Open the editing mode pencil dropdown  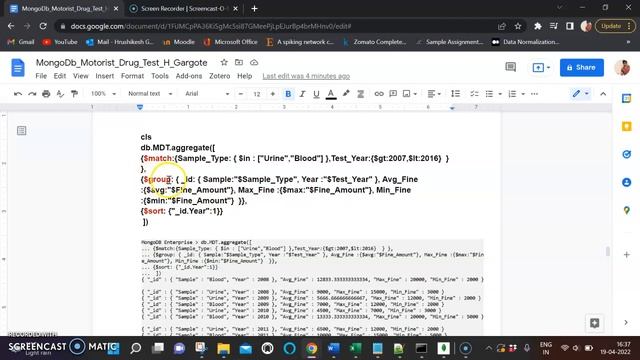(x=580, y=94)
